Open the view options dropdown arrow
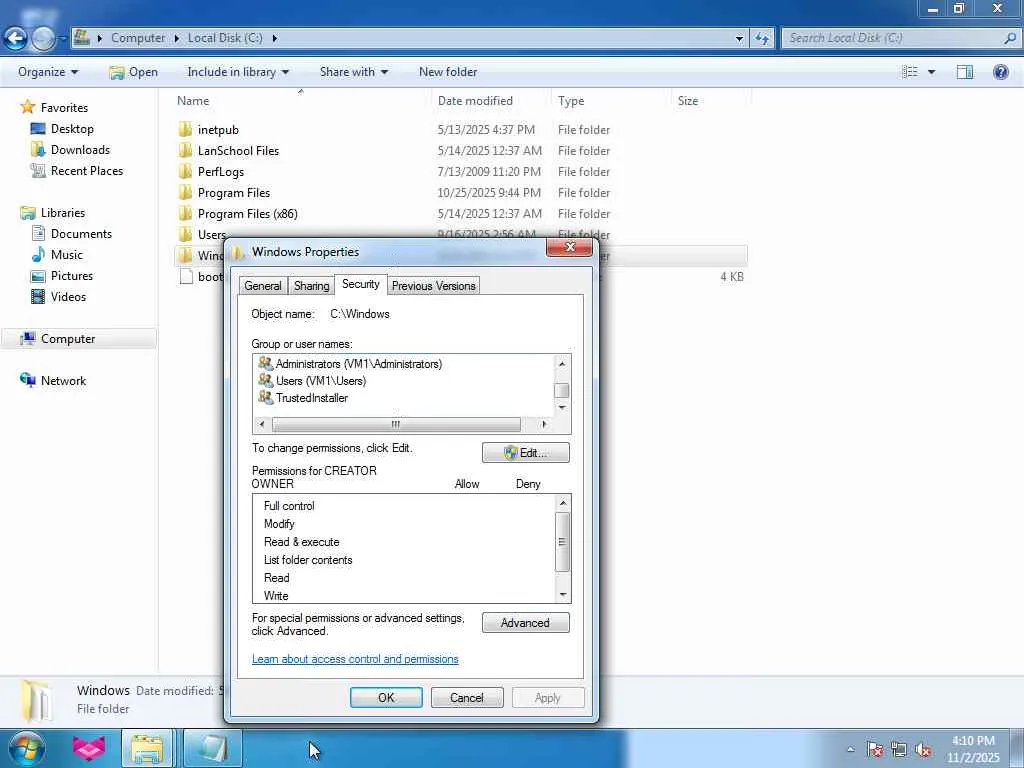Viewport: 1024px width, 768px height. (x=931, y=72)
